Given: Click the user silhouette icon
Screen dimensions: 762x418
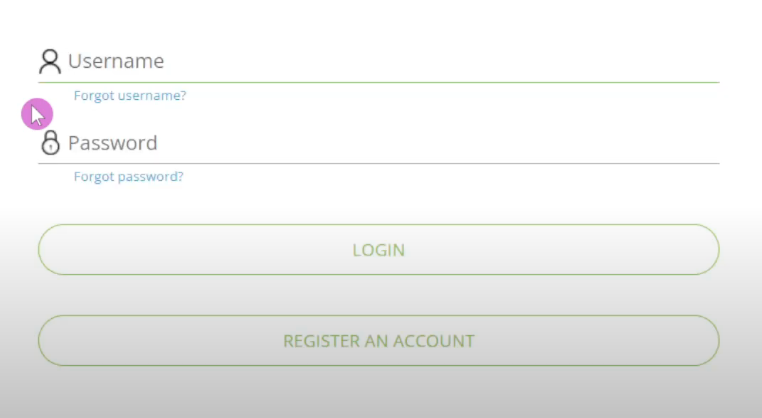Looking at the screenshot, I should pos(50,62).
